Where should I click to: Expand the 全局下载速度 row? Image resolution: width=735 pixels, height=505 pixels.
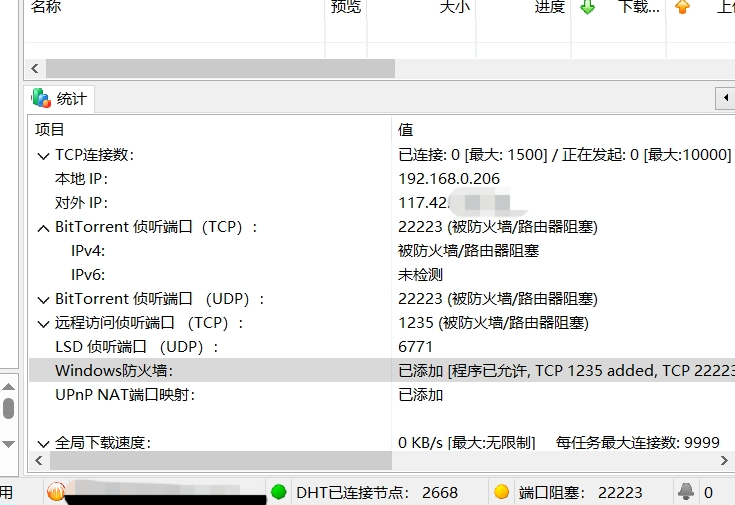pos(43,444)
